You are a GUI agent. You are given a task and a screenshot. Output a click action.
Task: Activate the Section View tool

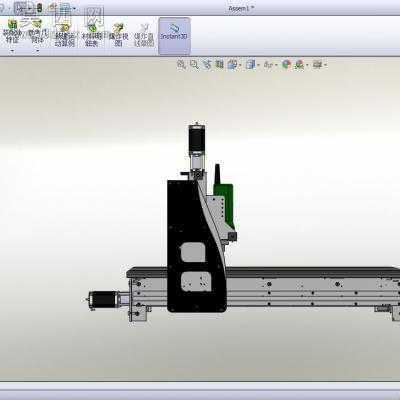click(219, 64)
